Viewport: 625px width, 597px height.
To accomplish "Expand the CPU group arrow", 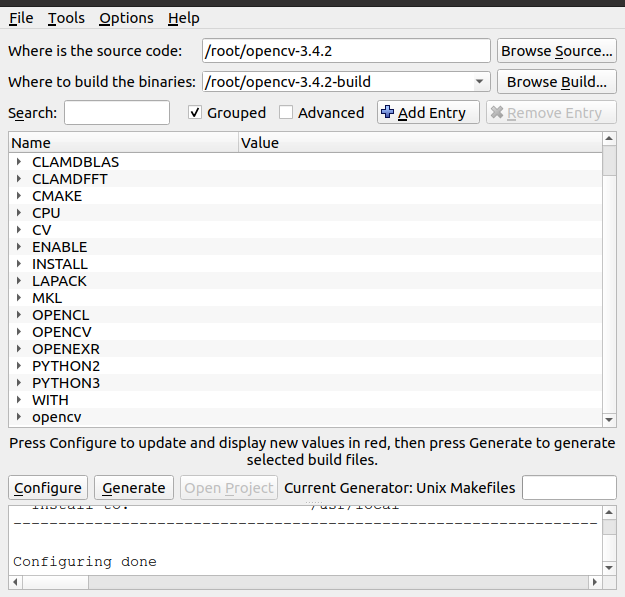I will [19, 213].
